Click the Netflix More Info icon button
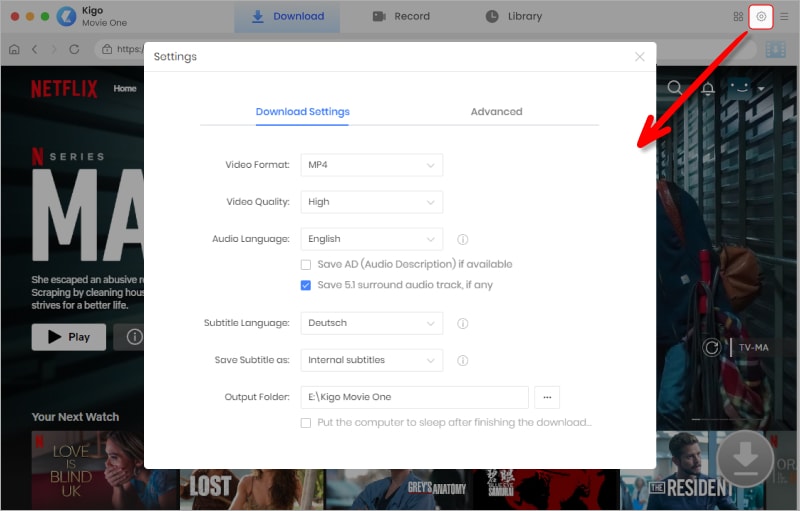This screenshot has height=511, width=800. click(134, 337)
